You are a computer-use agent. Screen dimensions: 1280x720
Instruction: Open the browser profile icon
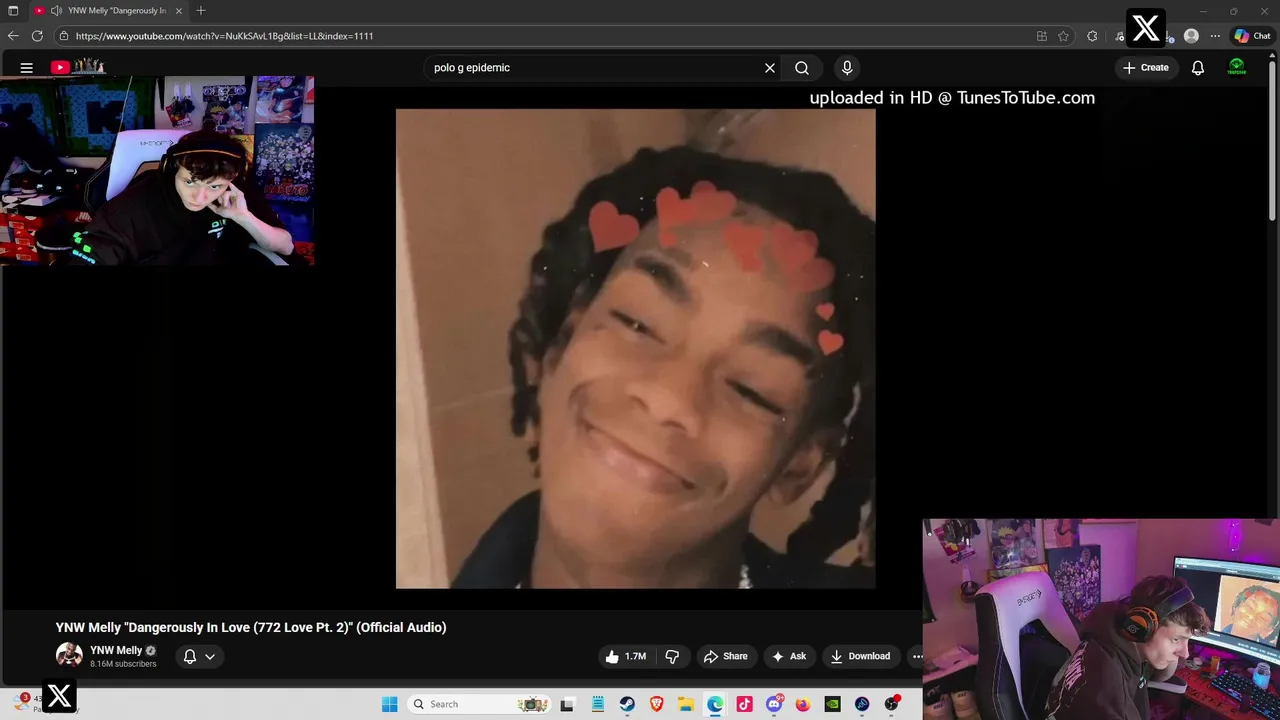(x=1191, y=36)
